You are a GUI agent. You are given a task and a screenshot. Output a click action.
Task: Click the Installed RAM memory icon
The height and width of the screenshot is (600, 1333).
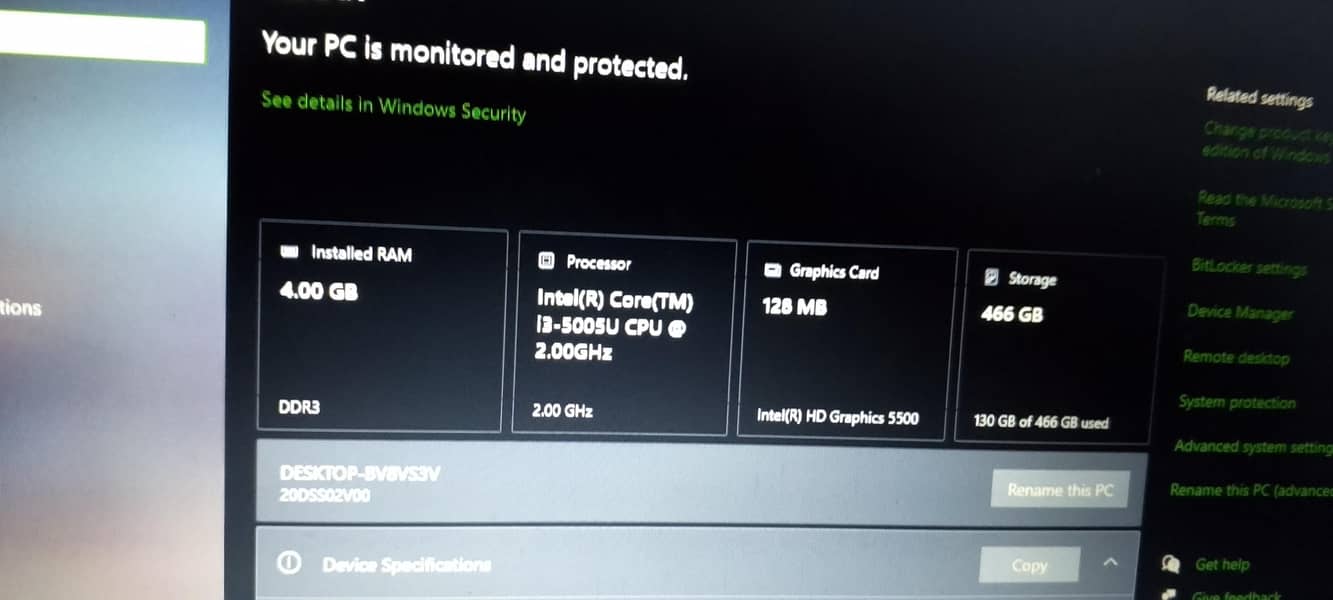point(290,250)
